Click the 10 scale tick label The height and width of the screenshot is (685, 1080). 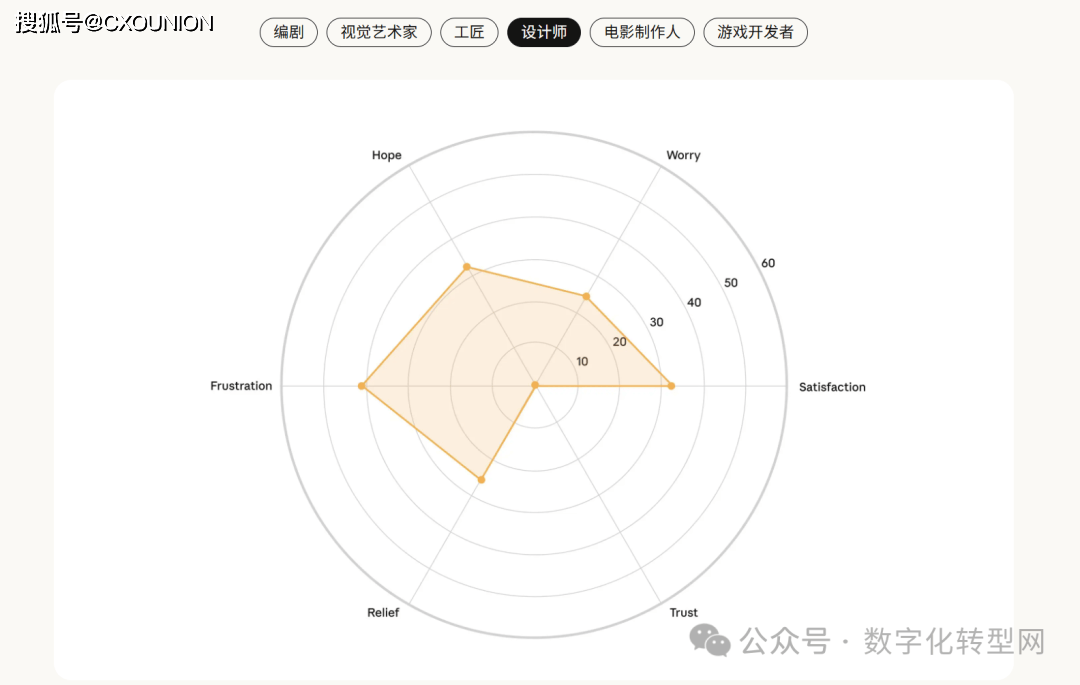coord(582,361)
